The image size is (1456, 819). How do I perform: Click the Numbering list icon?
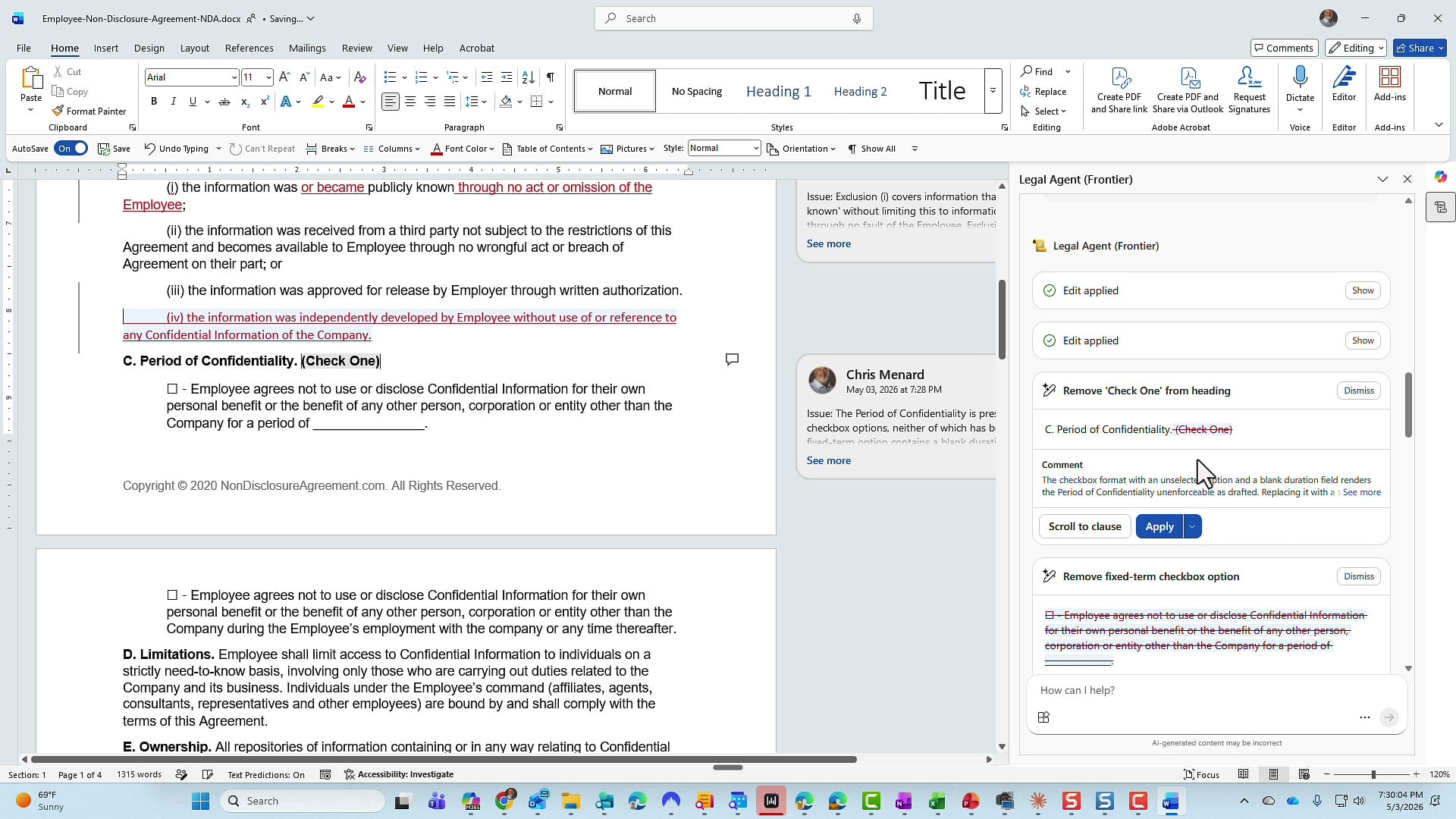click(422, 77)
